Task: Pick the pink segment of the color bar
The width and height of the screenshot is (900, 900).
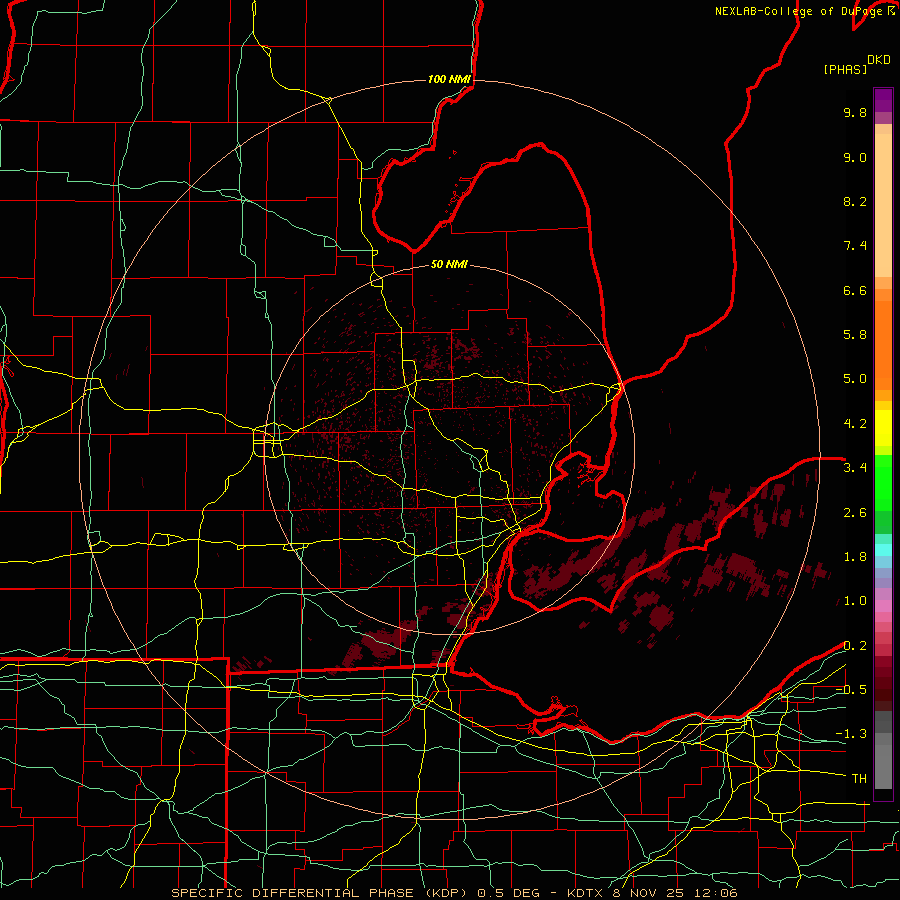Action: (x=883, y=606)
